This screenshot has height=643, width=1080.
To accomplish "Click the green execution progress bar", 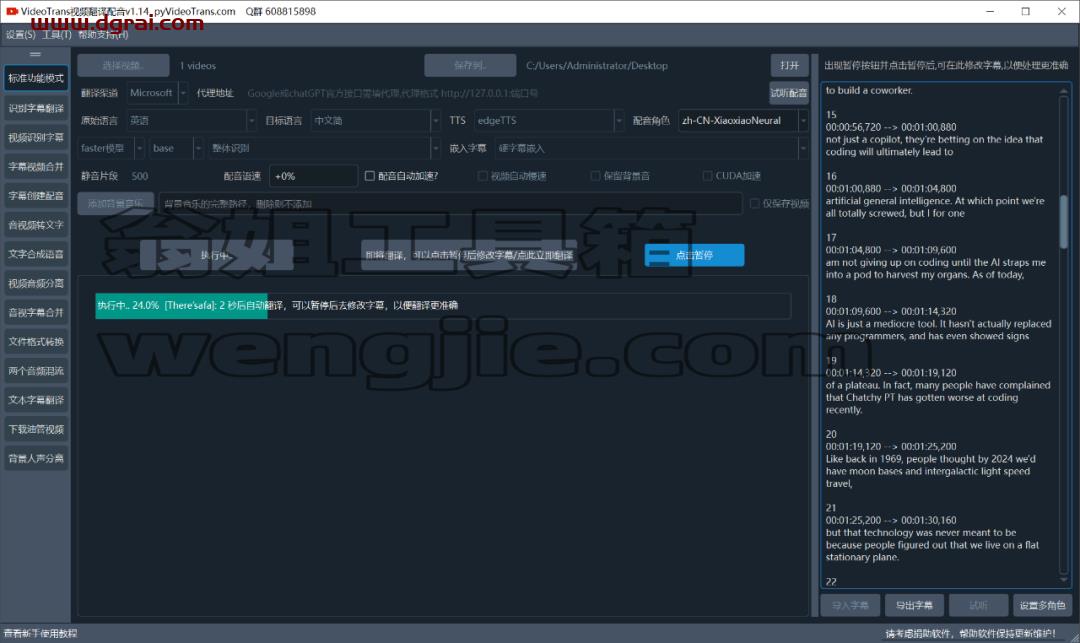I will [181, 306].
